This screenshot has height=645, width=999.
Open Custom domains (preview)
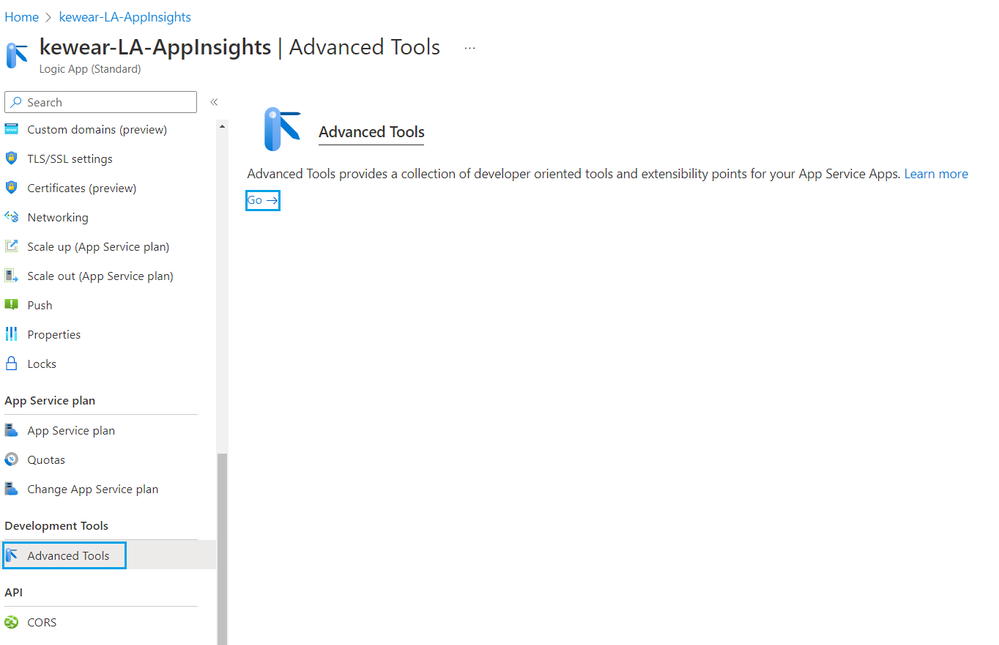(x=97, y=129)
